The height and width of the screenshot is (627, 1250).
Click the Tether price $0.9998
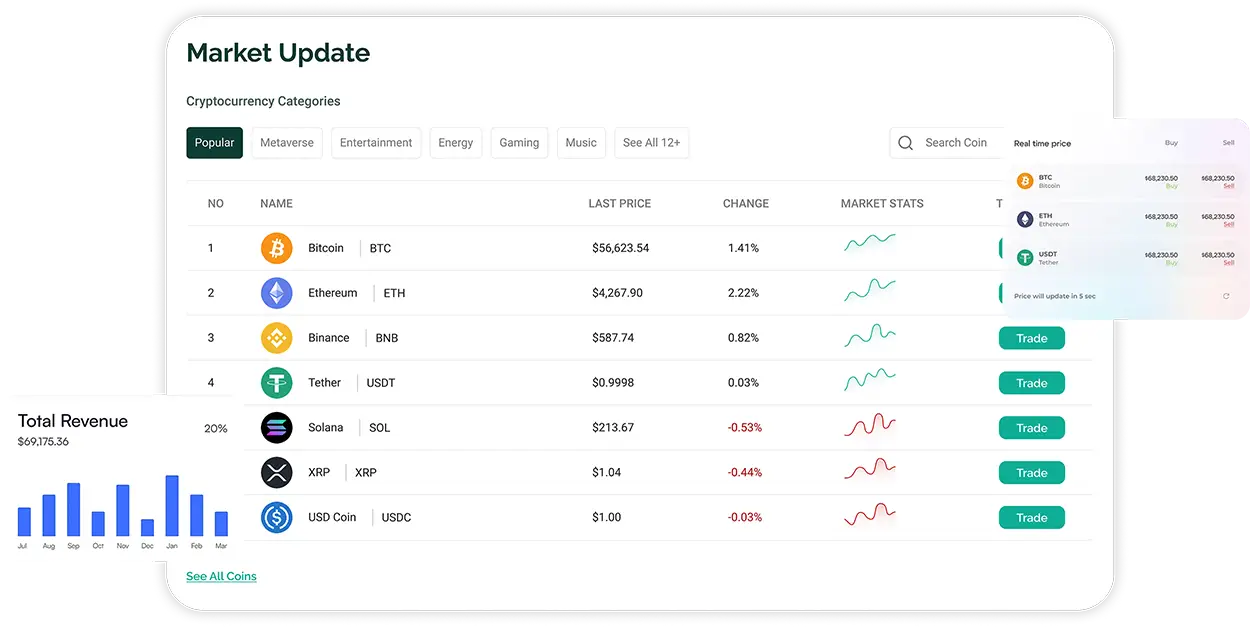[613, 383]
